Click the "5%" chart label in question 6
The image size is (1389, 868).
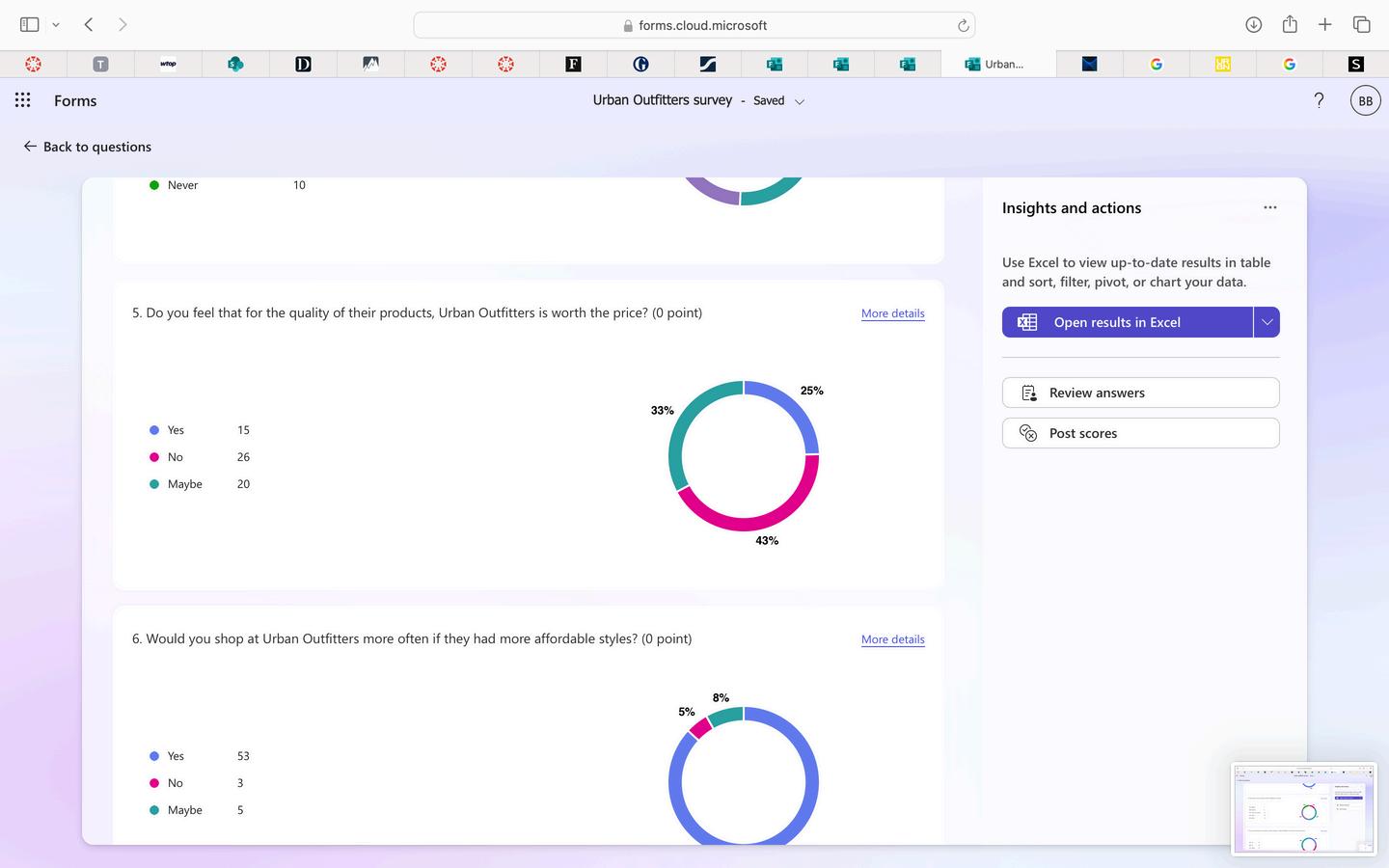point(687,712)
